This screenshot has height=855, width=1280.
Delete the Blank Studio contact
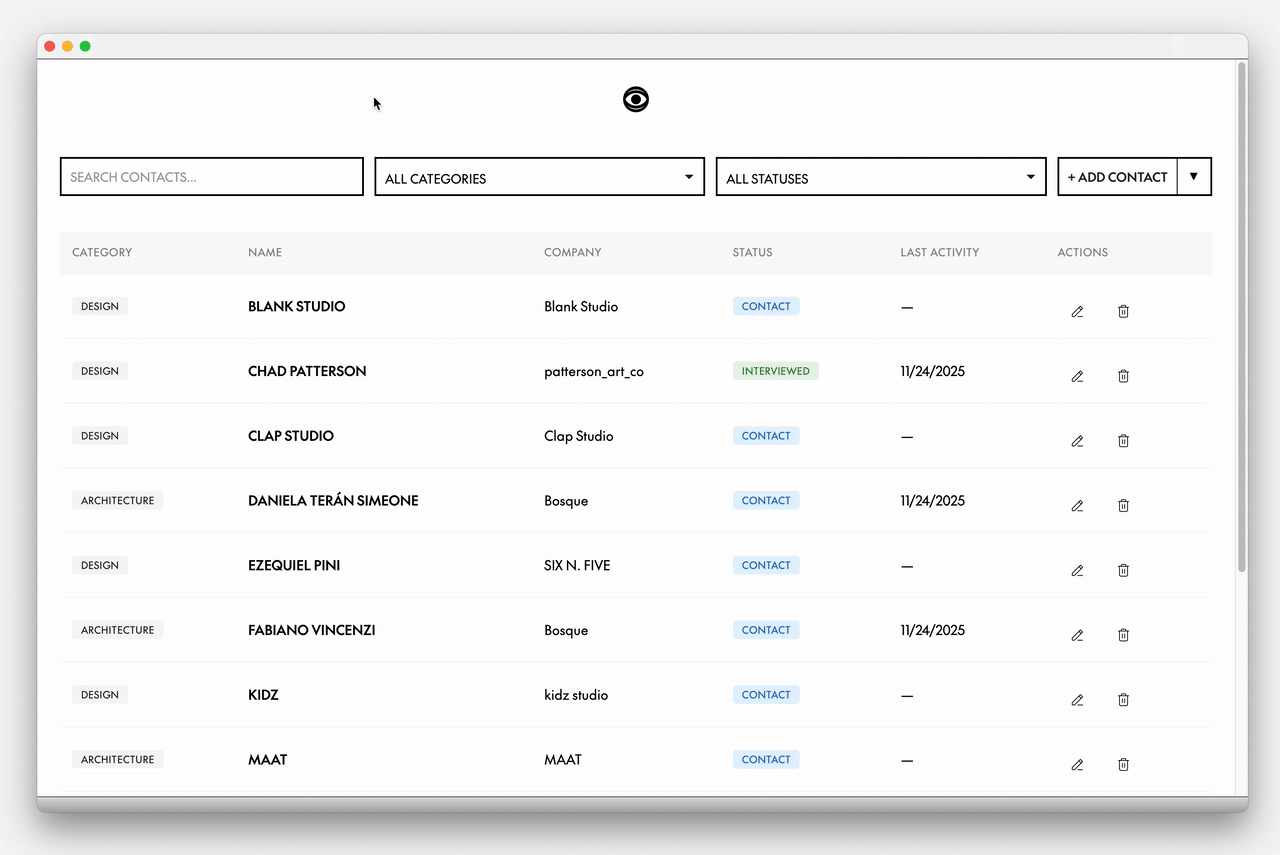pos(1123,311)
